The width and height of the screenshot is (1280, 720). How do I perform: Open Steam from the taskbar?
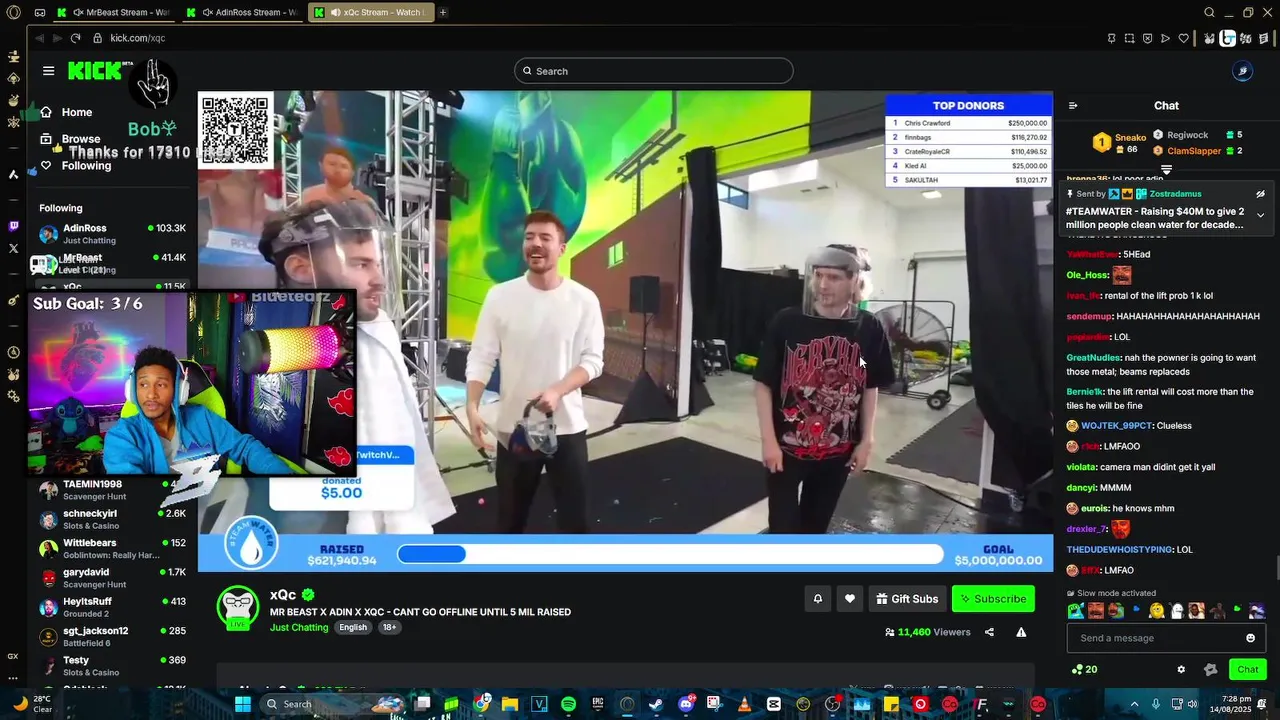click(x=655, y=704)
